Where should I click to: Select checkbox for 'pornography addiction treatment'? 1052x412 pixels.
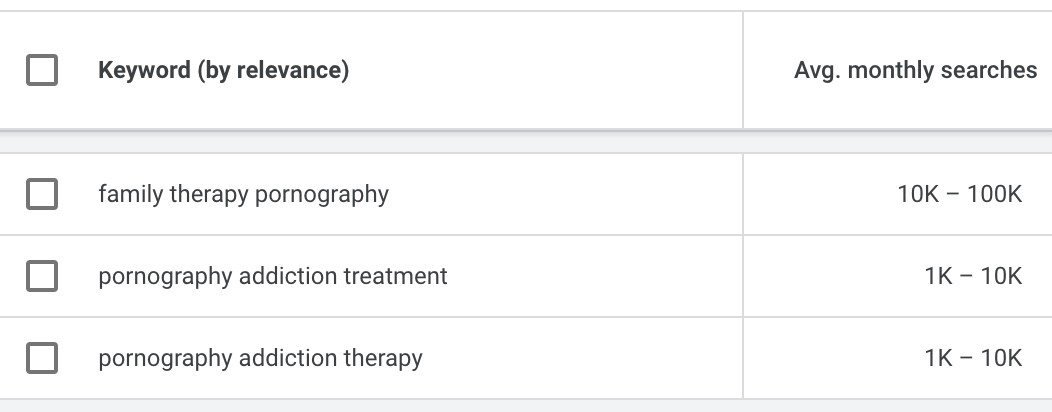(42, 276)
